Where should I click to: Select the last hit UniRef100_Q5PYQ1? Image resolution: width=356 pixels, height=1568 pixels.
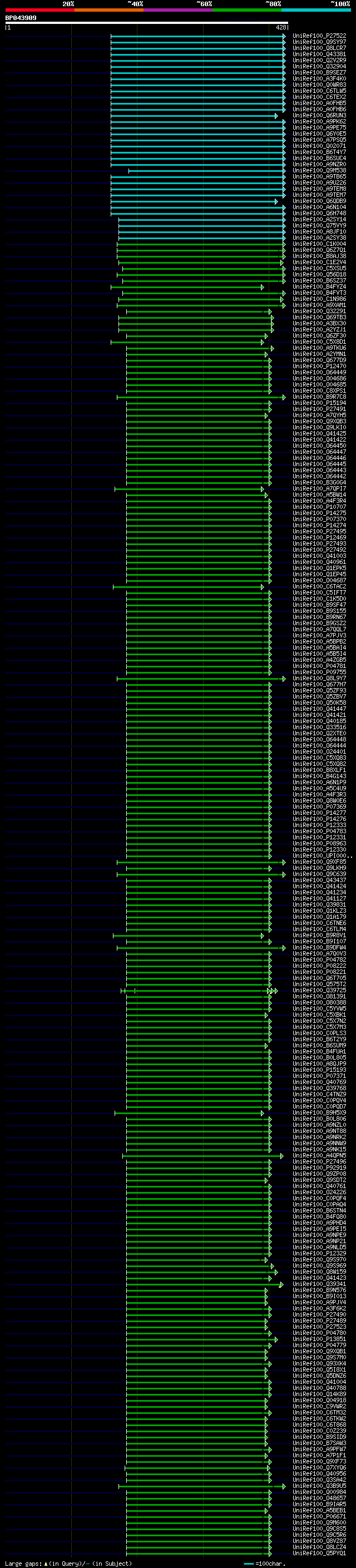tap(319, 1554)
